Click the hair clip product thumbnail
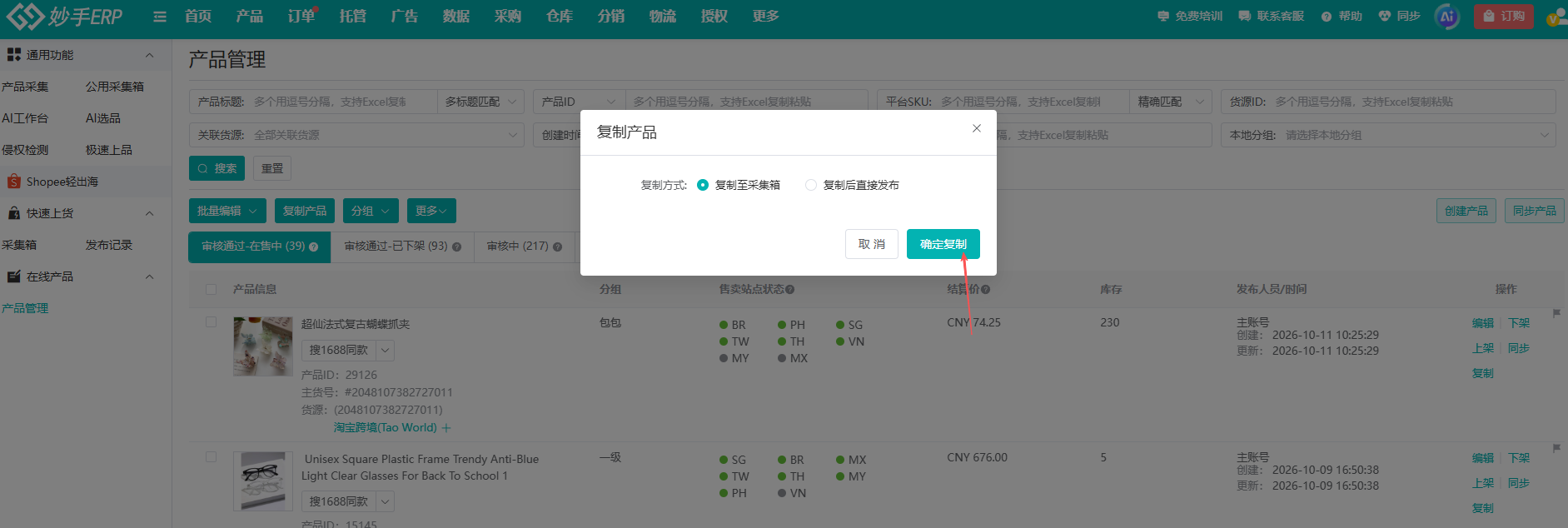The image size is (1568, 528). click(x=263, y=346)
